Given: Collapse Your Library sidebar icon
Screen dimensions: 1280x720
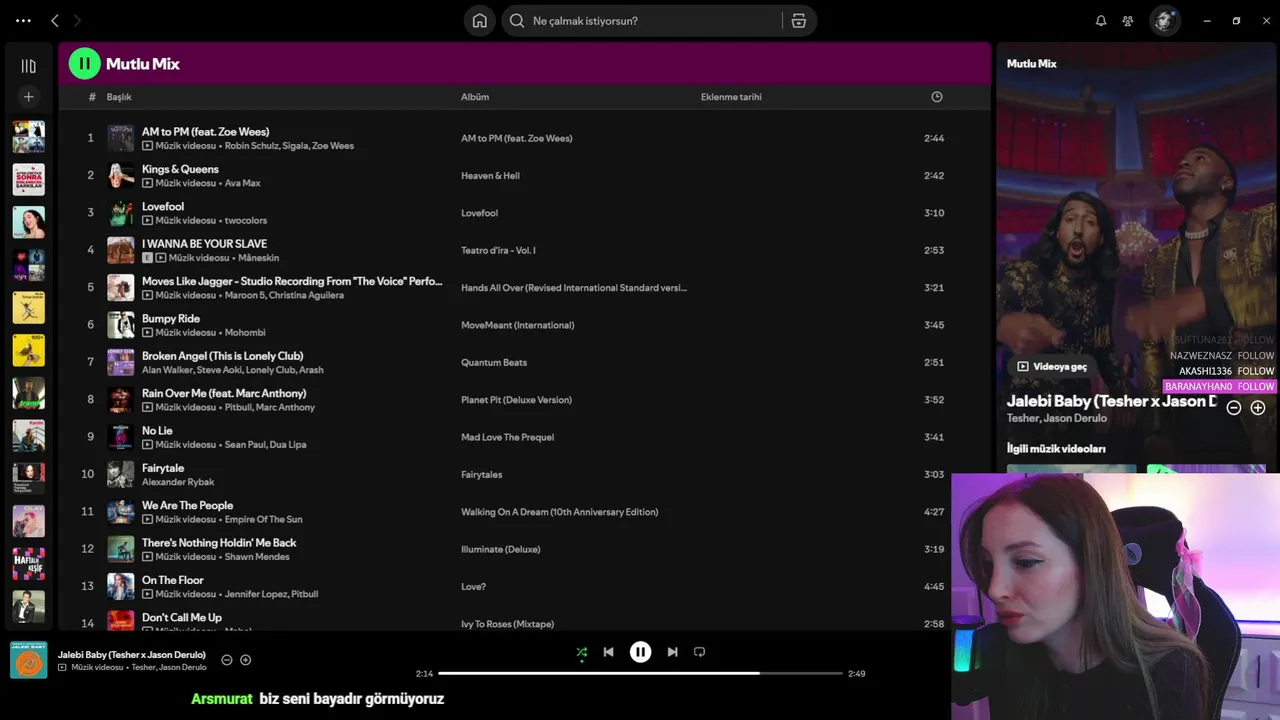Looking at the screenshot, I should coord(28,66).
